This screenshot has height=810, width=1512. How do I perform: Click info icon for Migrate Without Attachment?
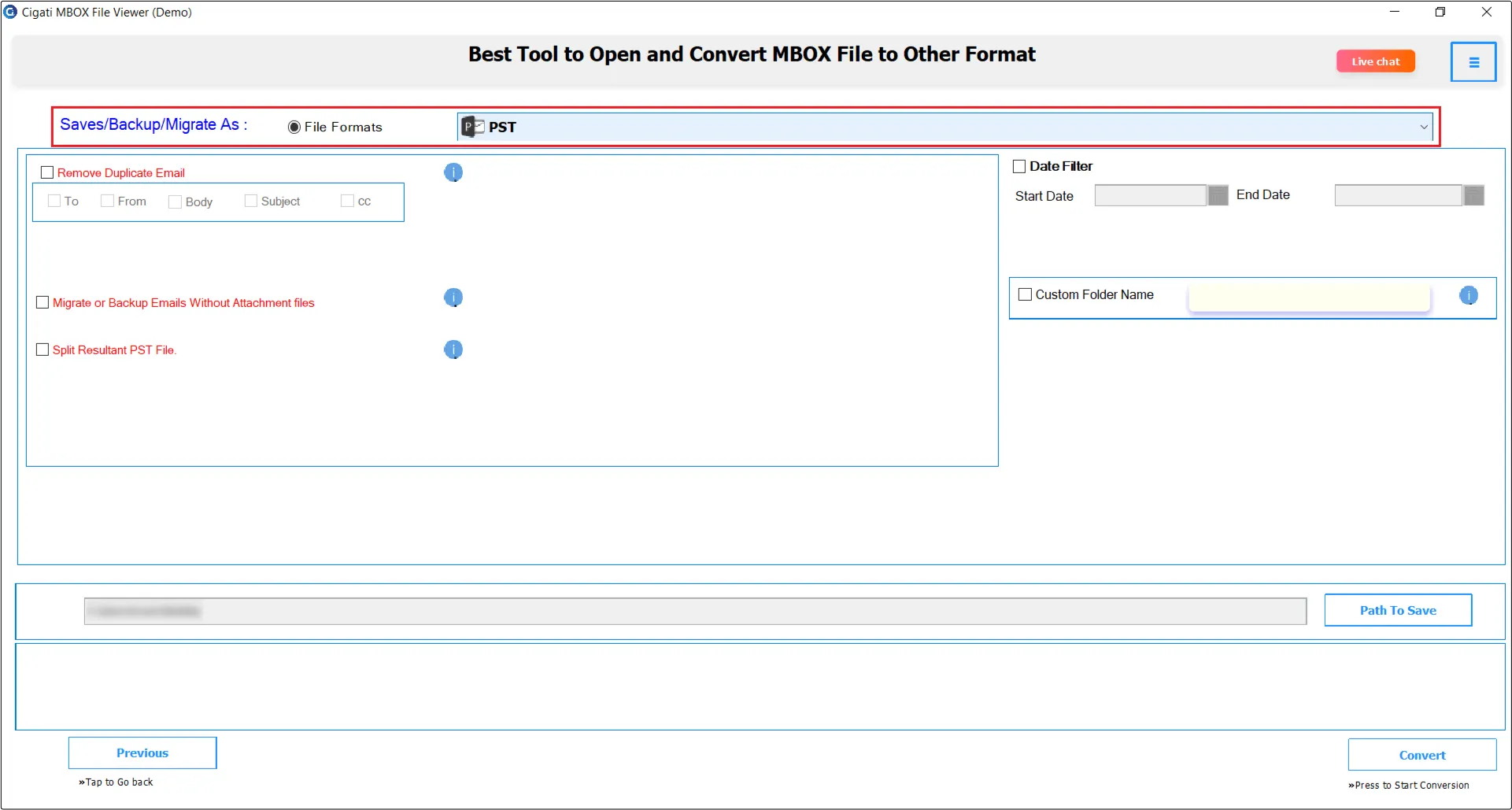pos(453,298)
